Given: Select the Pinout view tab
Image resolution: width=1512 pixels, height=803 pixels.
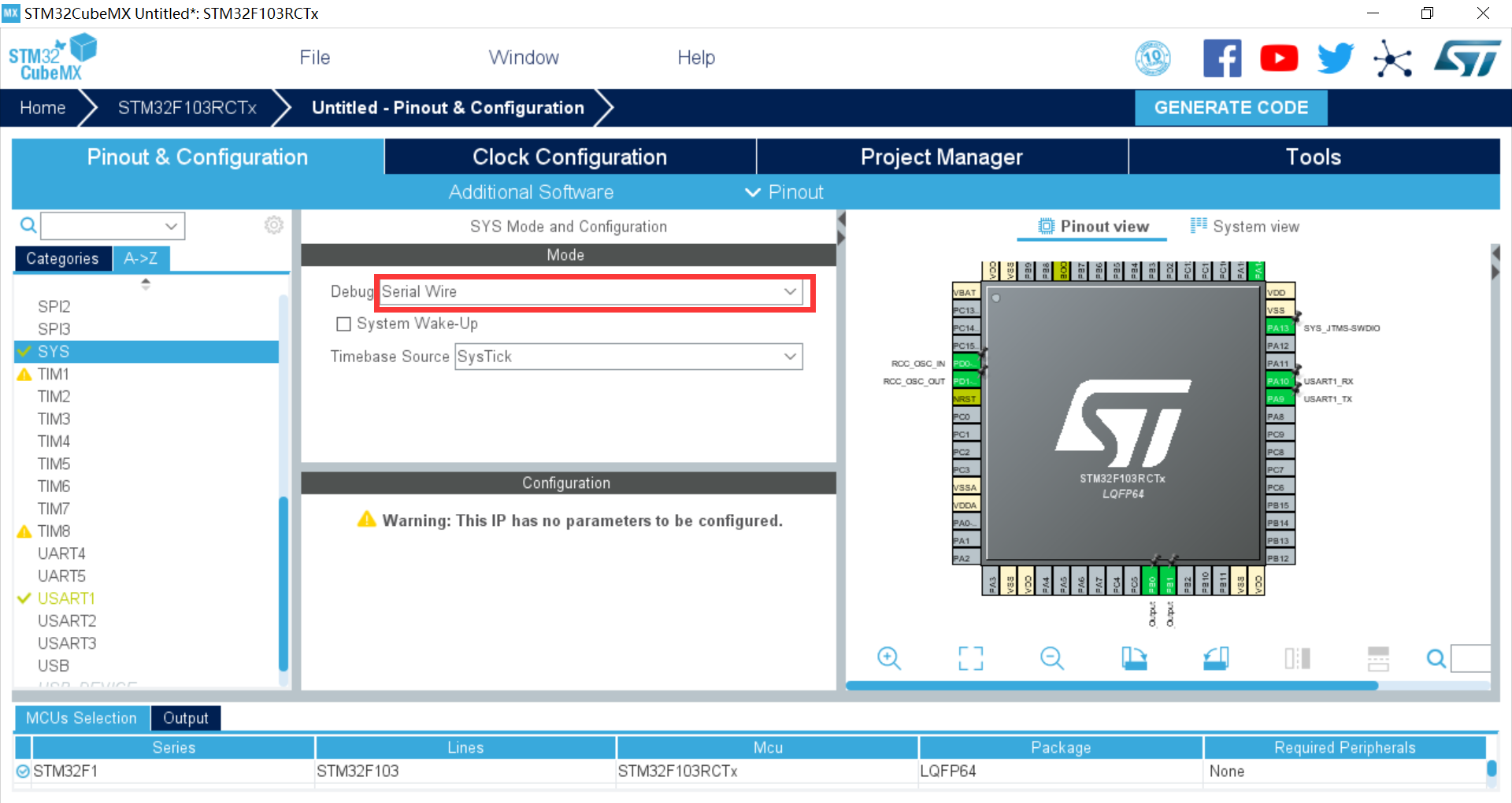Looking at the screenshot, I should [1093, 227].
